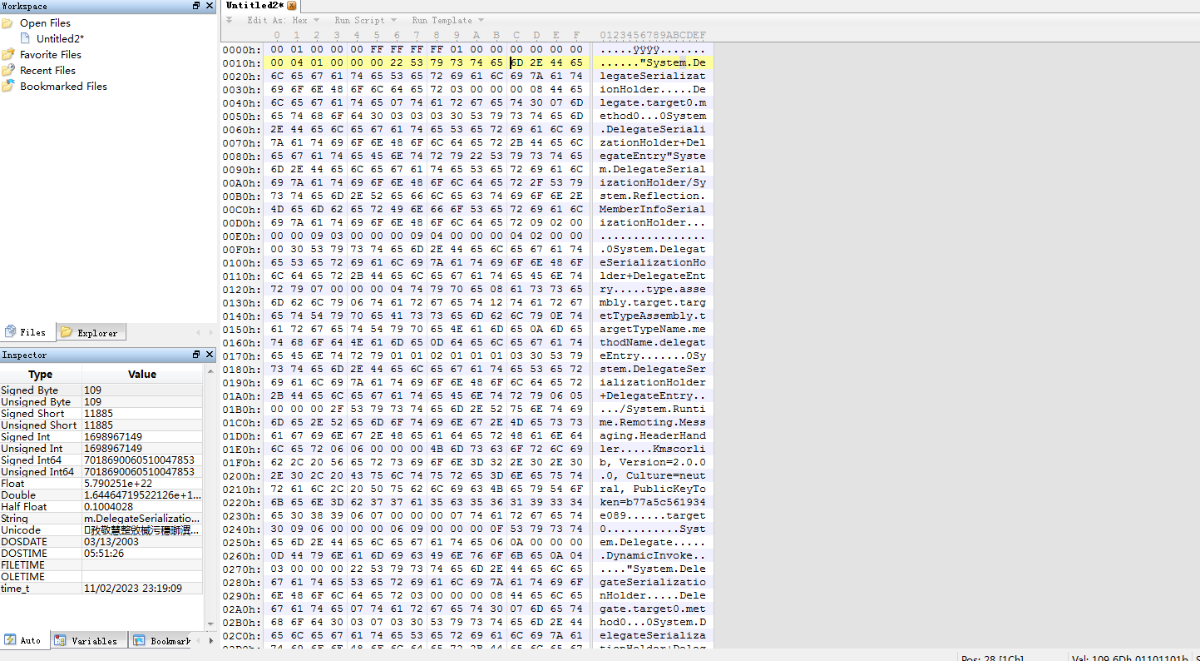
Task: Select the Unsigned Int64 row
Action: pos(102,471)
